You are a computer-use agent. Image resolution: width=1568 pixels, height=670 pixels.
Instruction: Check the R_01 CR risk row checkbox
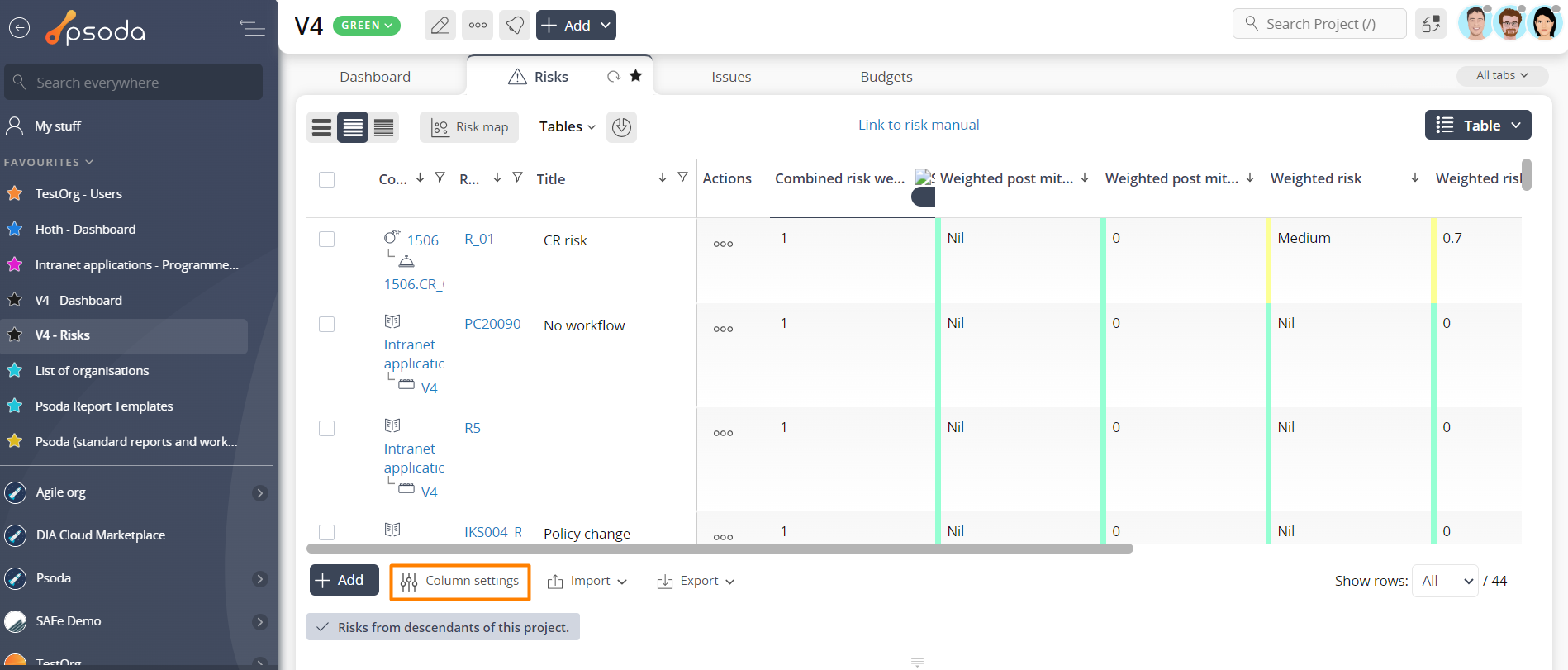pos(327,239)
